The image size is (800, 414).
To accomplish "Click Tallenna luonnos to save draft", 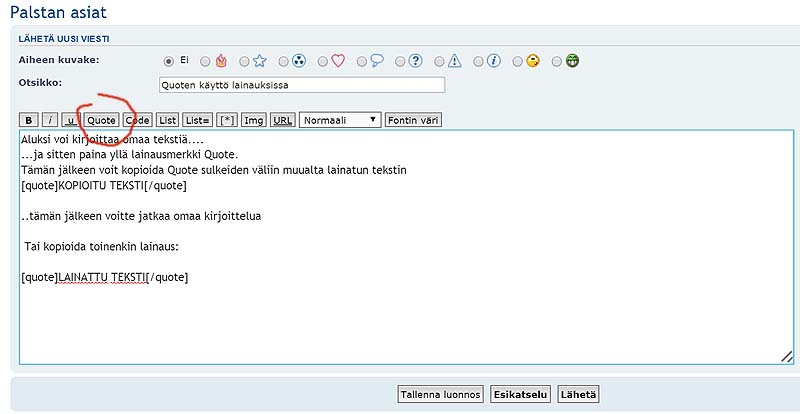I will 441,394.
